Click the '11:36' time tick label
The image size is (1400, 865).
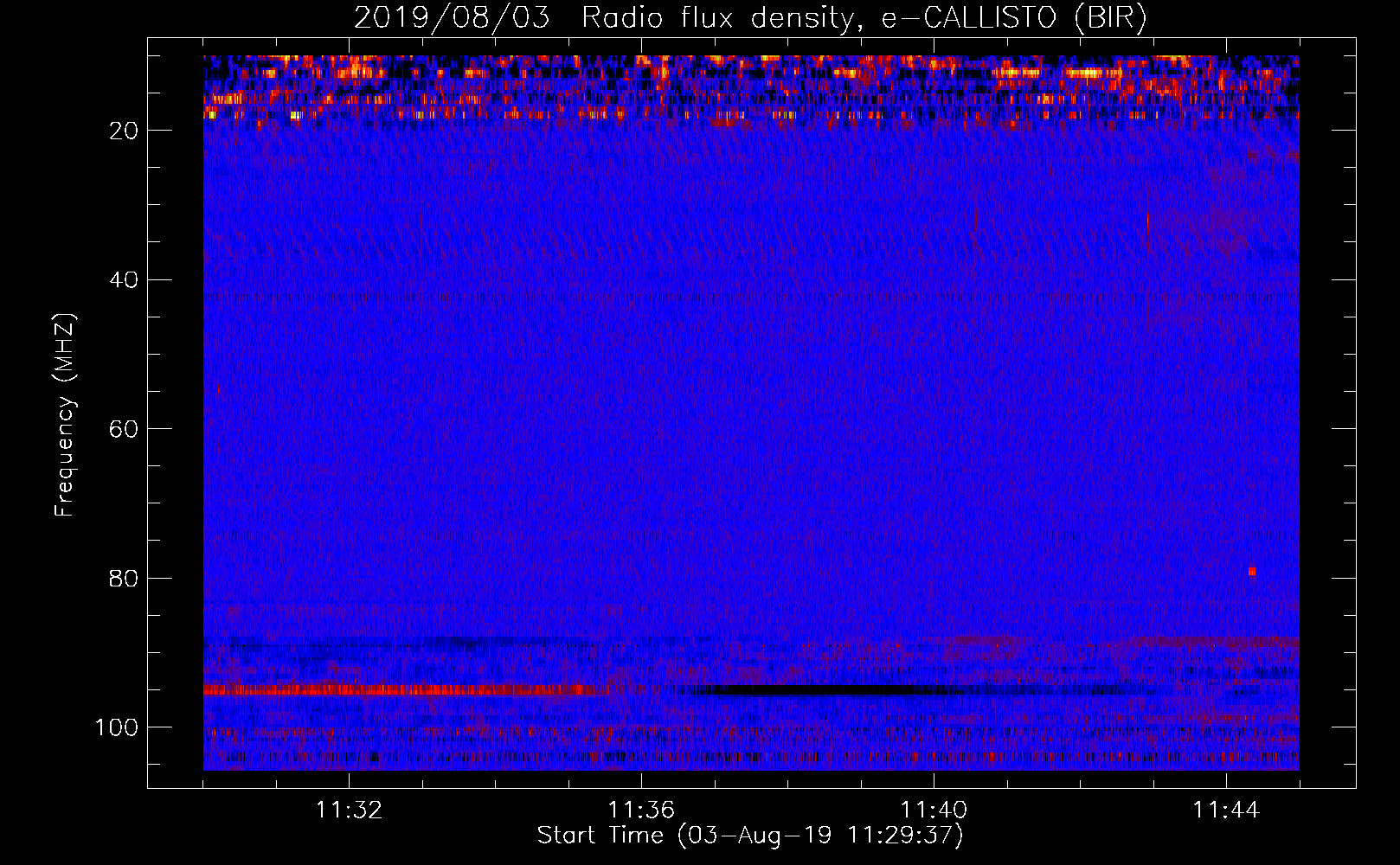tap(641, 811)
